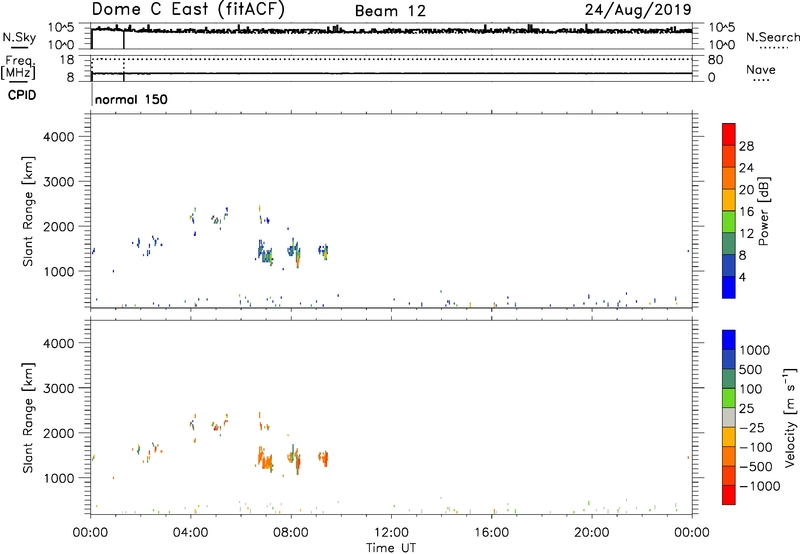Click the '28' power colorbar tick value

pos(746,146)
